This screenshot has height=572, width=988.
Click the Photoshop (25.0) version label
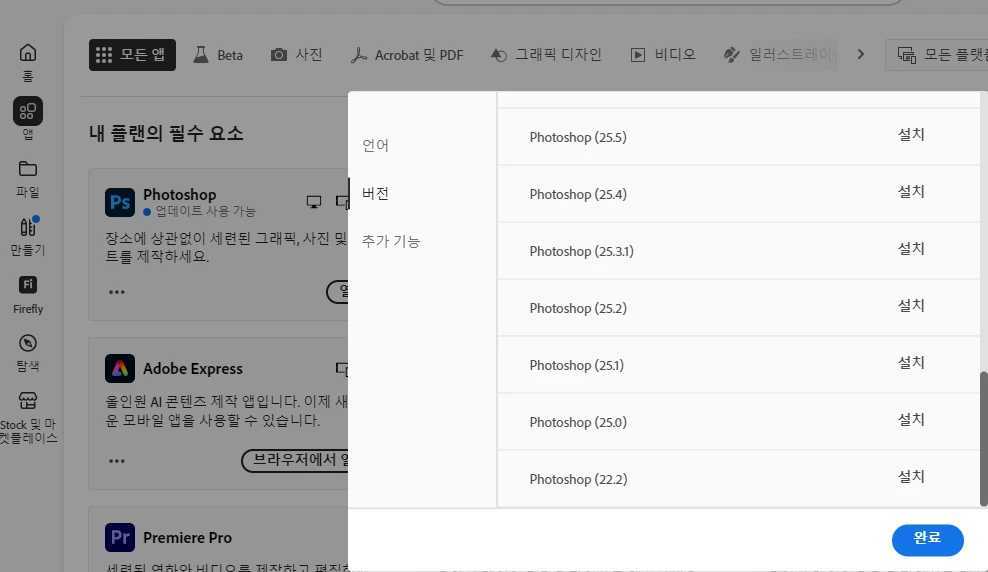578,422
